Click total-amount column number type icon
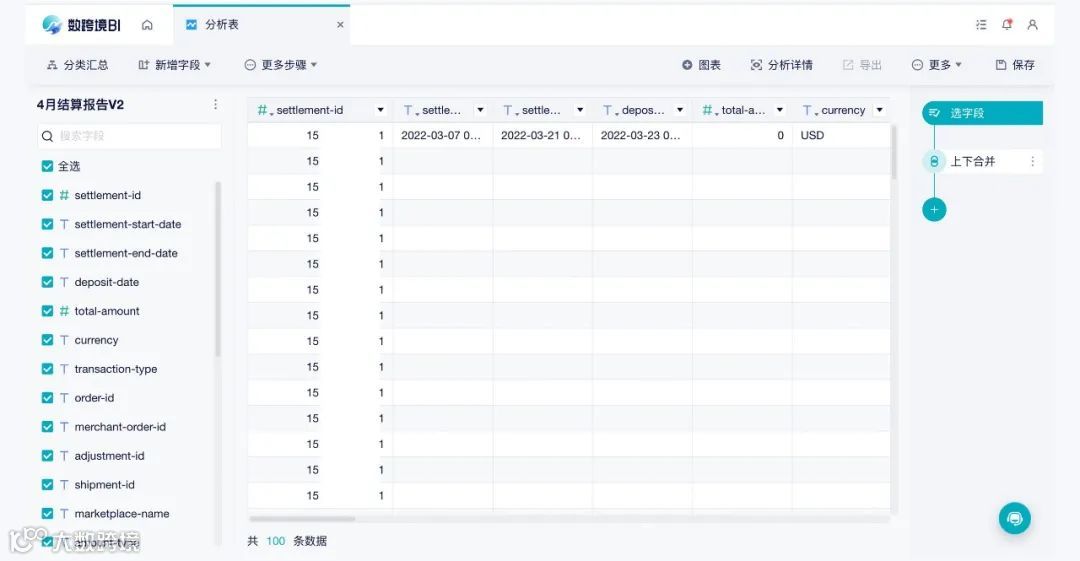 709,110
